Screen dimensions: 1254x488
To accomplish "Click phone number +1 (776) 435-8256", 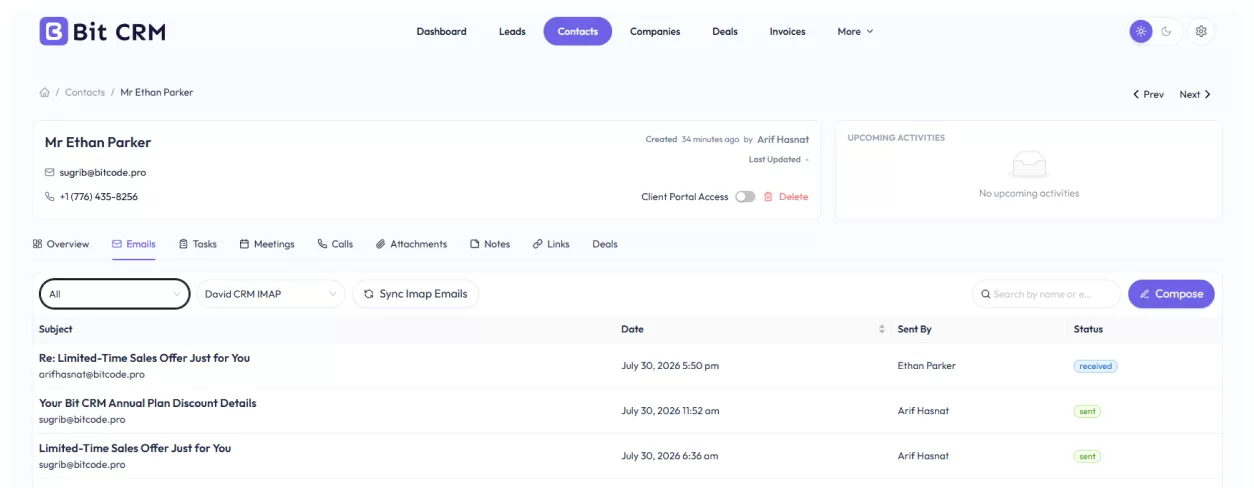I will click(98, 197).
